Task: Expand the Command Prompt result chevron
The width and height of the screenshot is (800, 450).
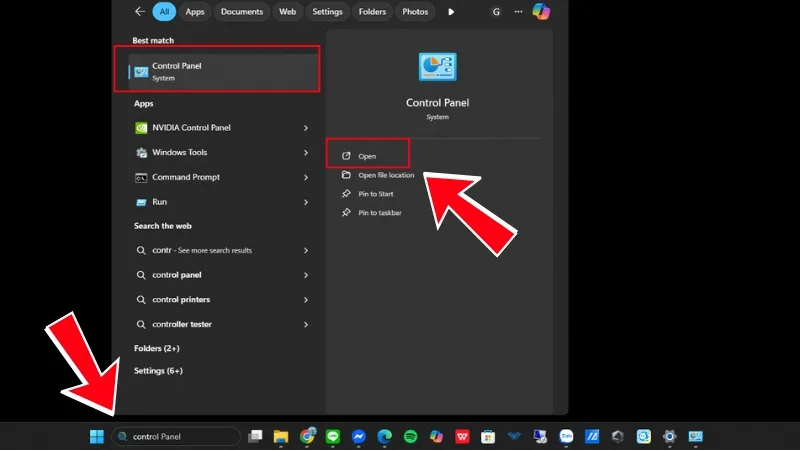Action: click(305, 177)
